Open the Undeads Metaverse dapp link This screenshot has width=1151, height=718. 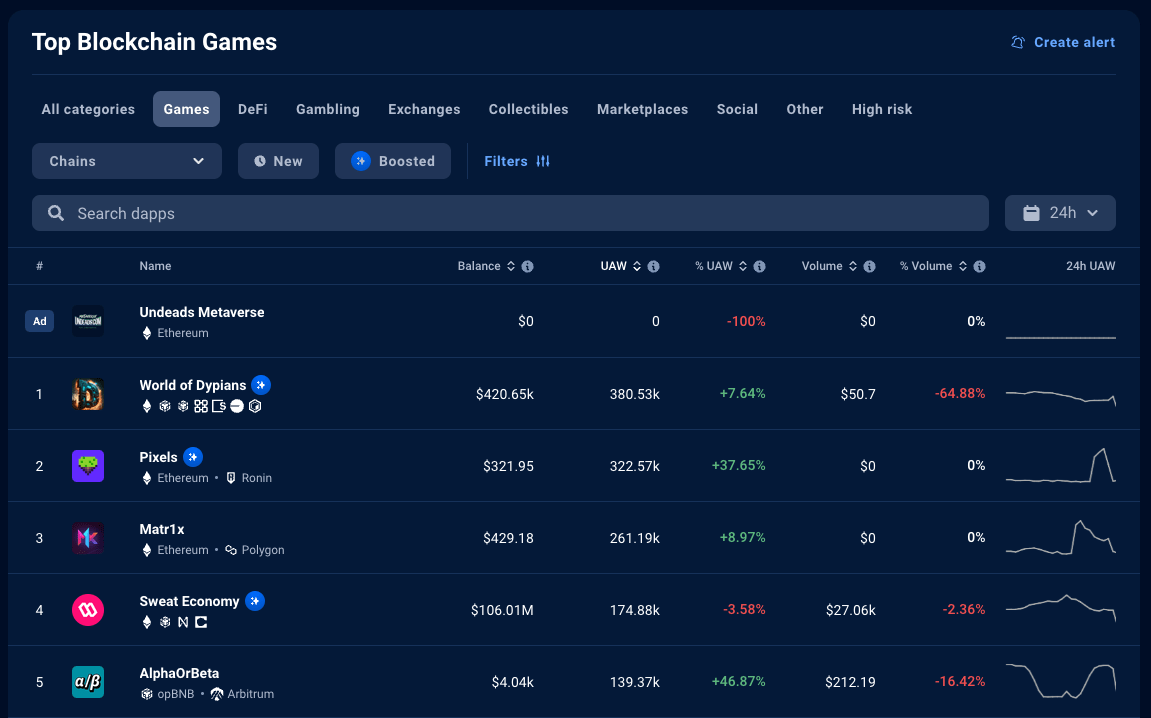(x=202, y=312)
